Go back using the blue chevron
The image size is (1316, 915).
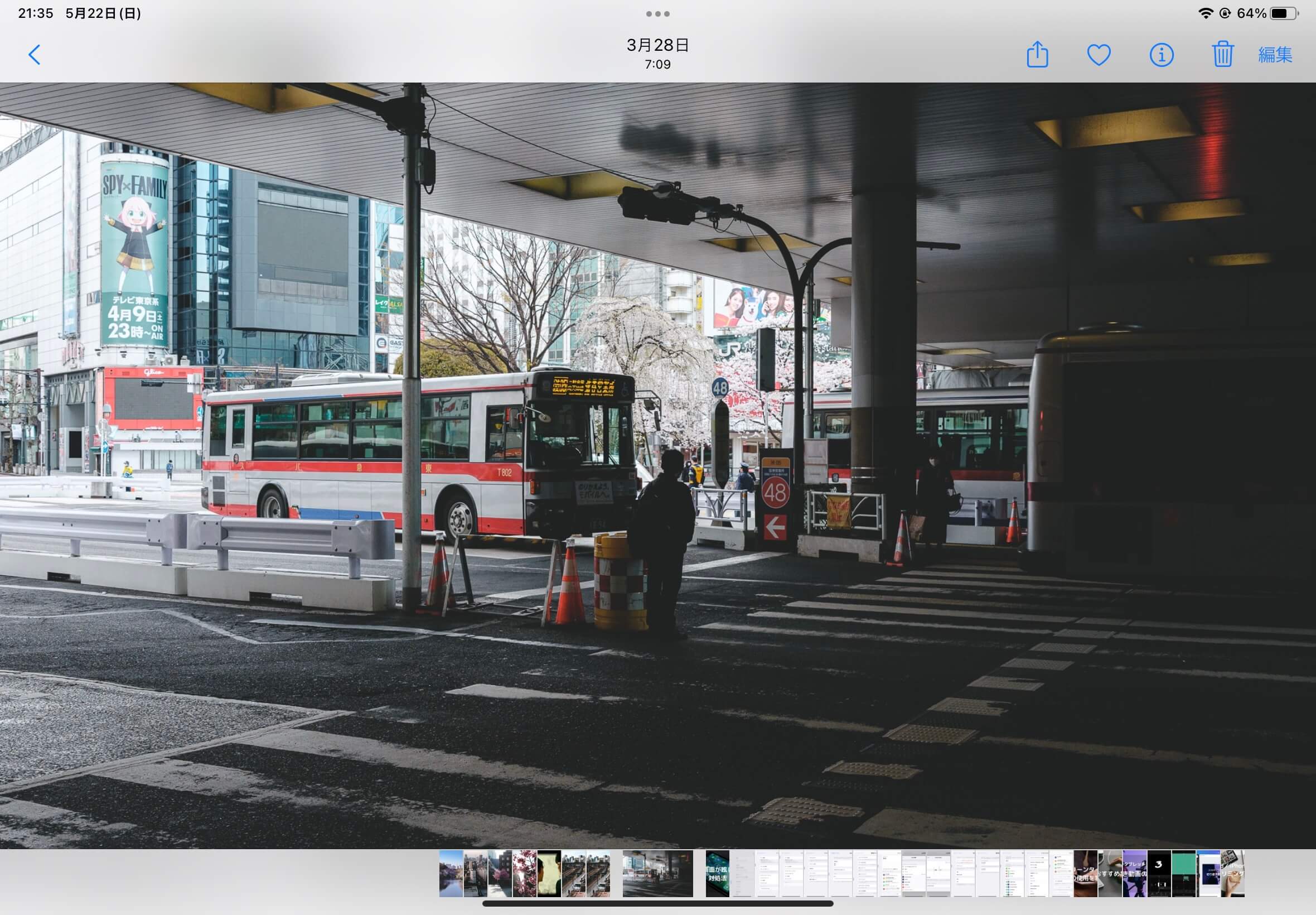tap(35, 55)
